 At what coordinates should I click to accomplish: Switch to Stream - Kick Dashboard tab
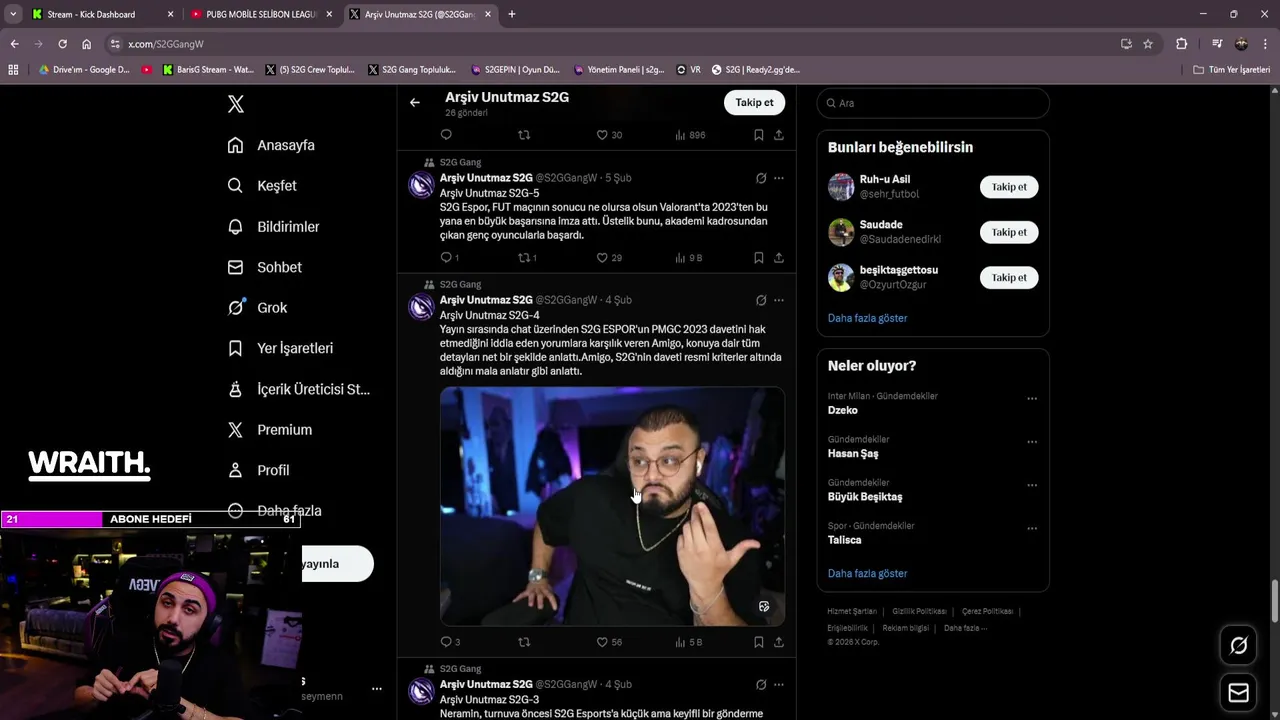click(102, 14)
